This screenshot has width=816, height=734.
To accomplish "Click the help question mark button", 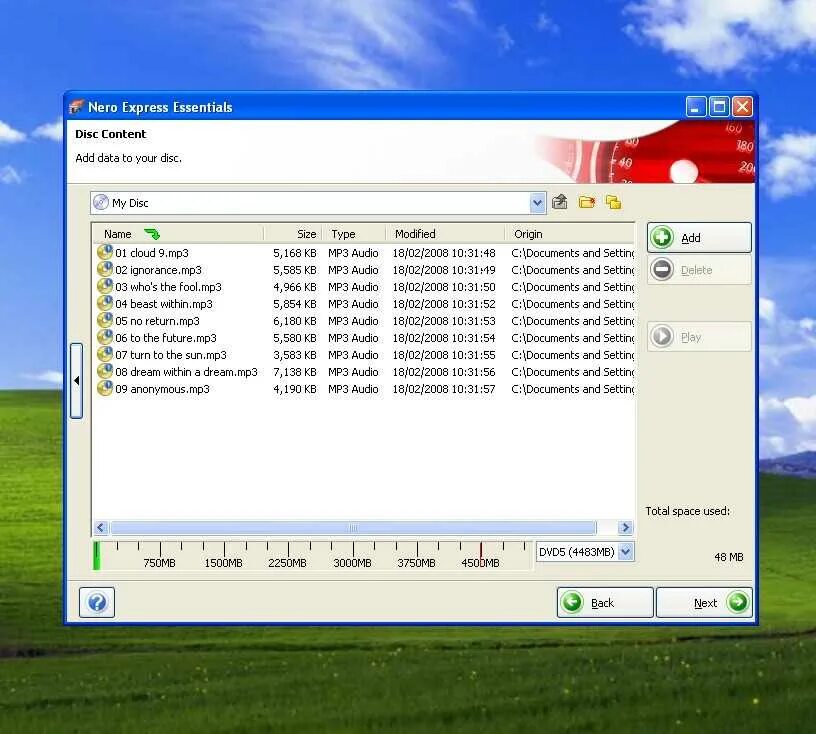I will [97, 602].
